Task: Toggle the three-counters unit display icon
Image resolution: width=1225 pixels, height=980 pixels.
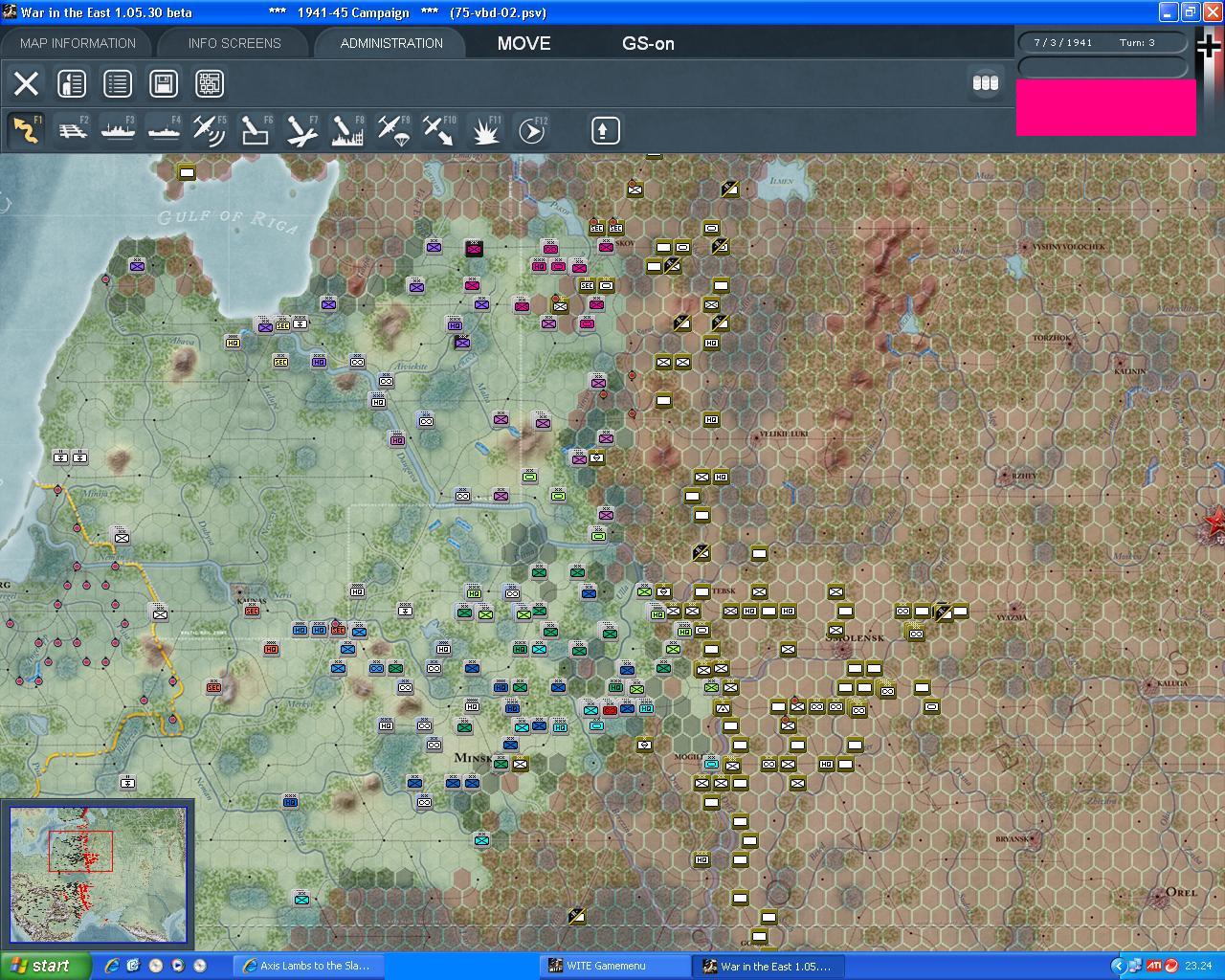Action: click(x=986, y=83)
